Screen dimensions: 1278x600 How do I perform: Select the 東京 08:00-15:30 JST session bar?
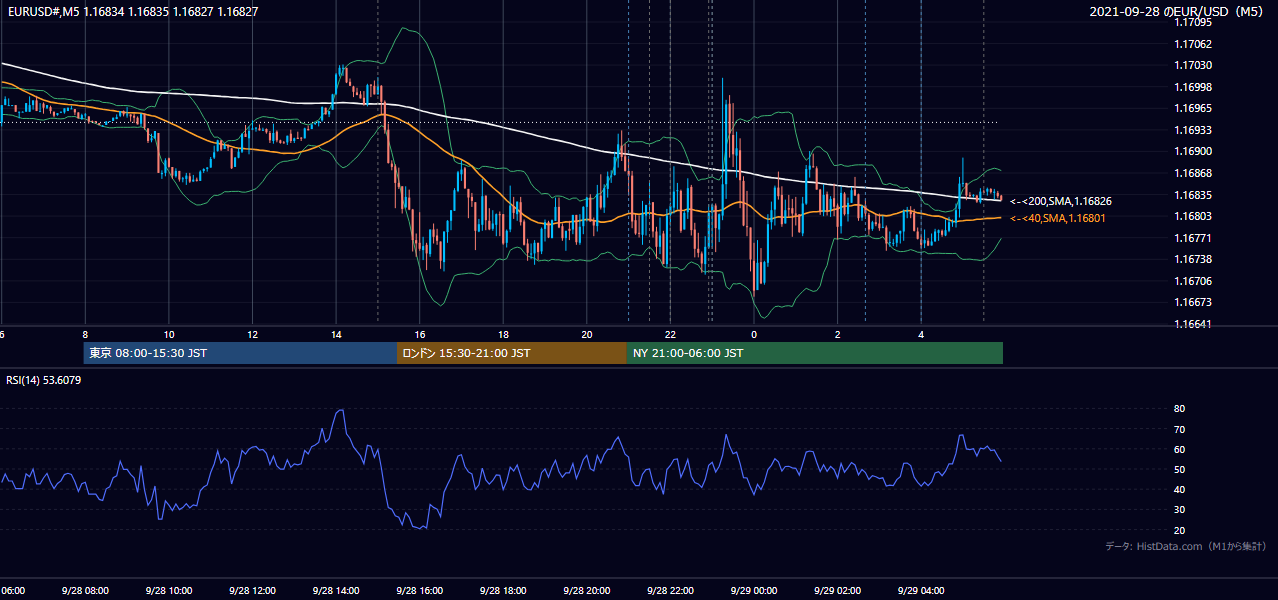pos(240,353)
